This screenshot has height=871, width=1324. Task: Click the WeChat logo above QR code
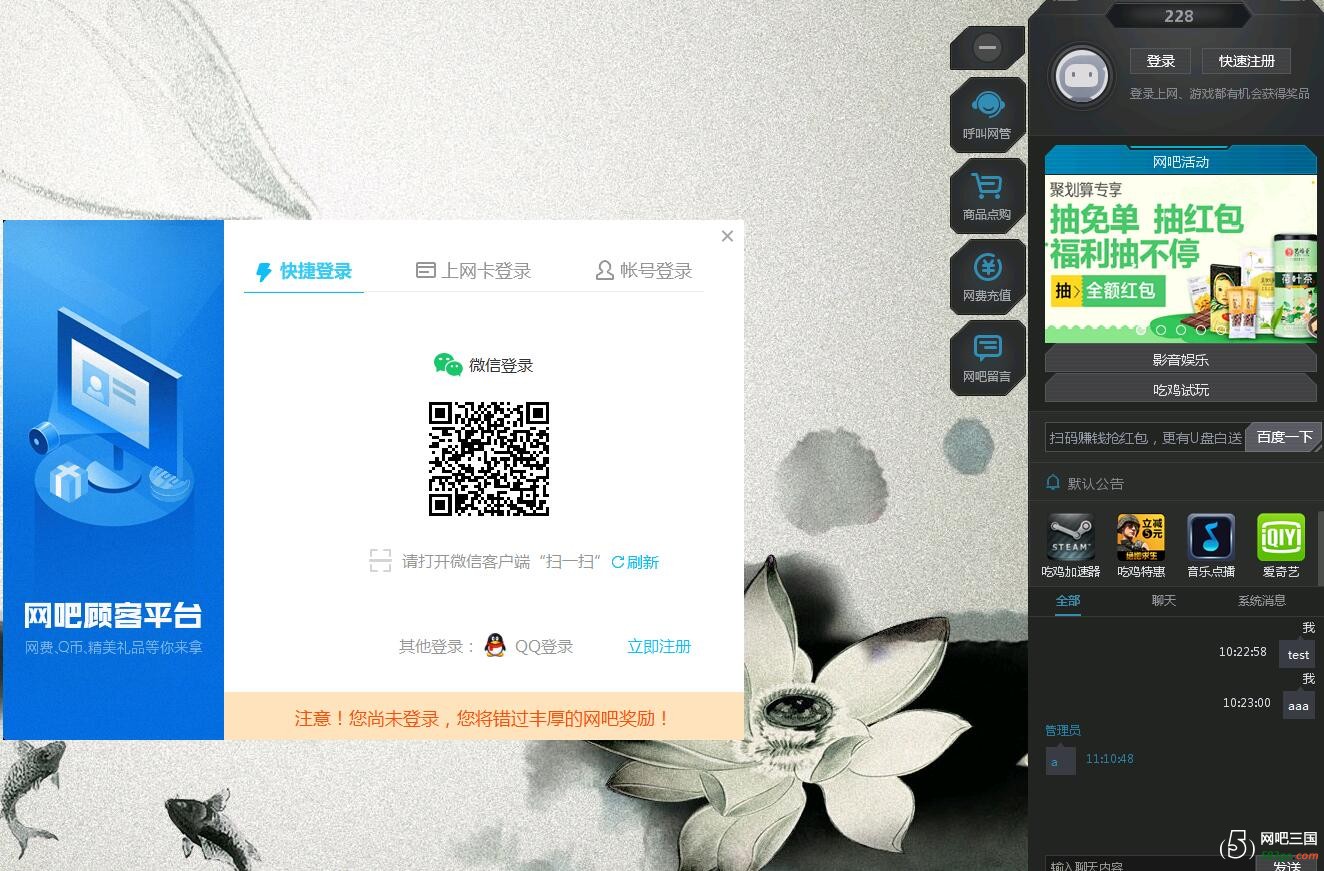[448, 365]
